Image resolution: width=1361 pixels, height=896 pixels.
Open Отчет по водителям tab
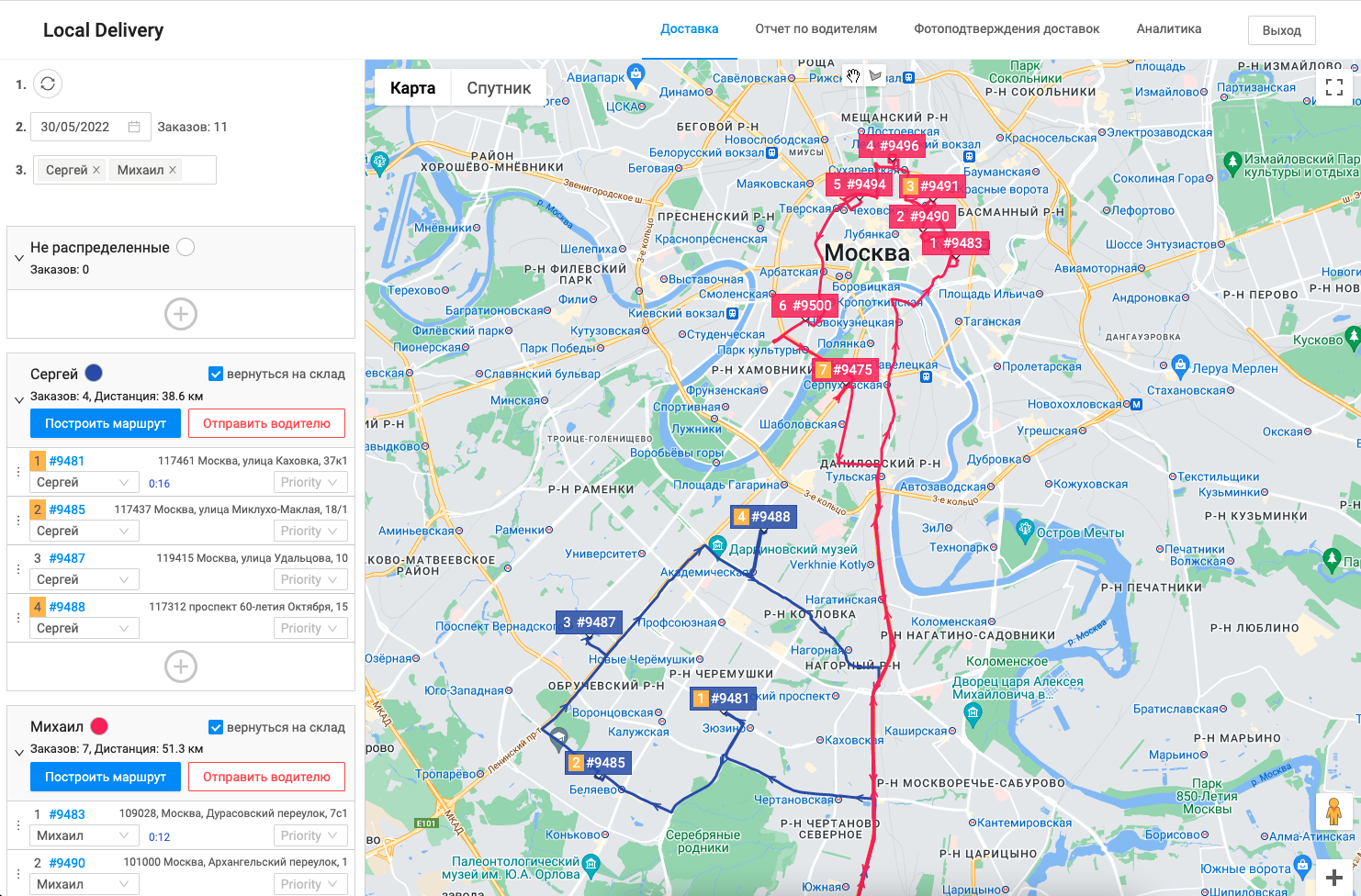(x=815, y=29)
